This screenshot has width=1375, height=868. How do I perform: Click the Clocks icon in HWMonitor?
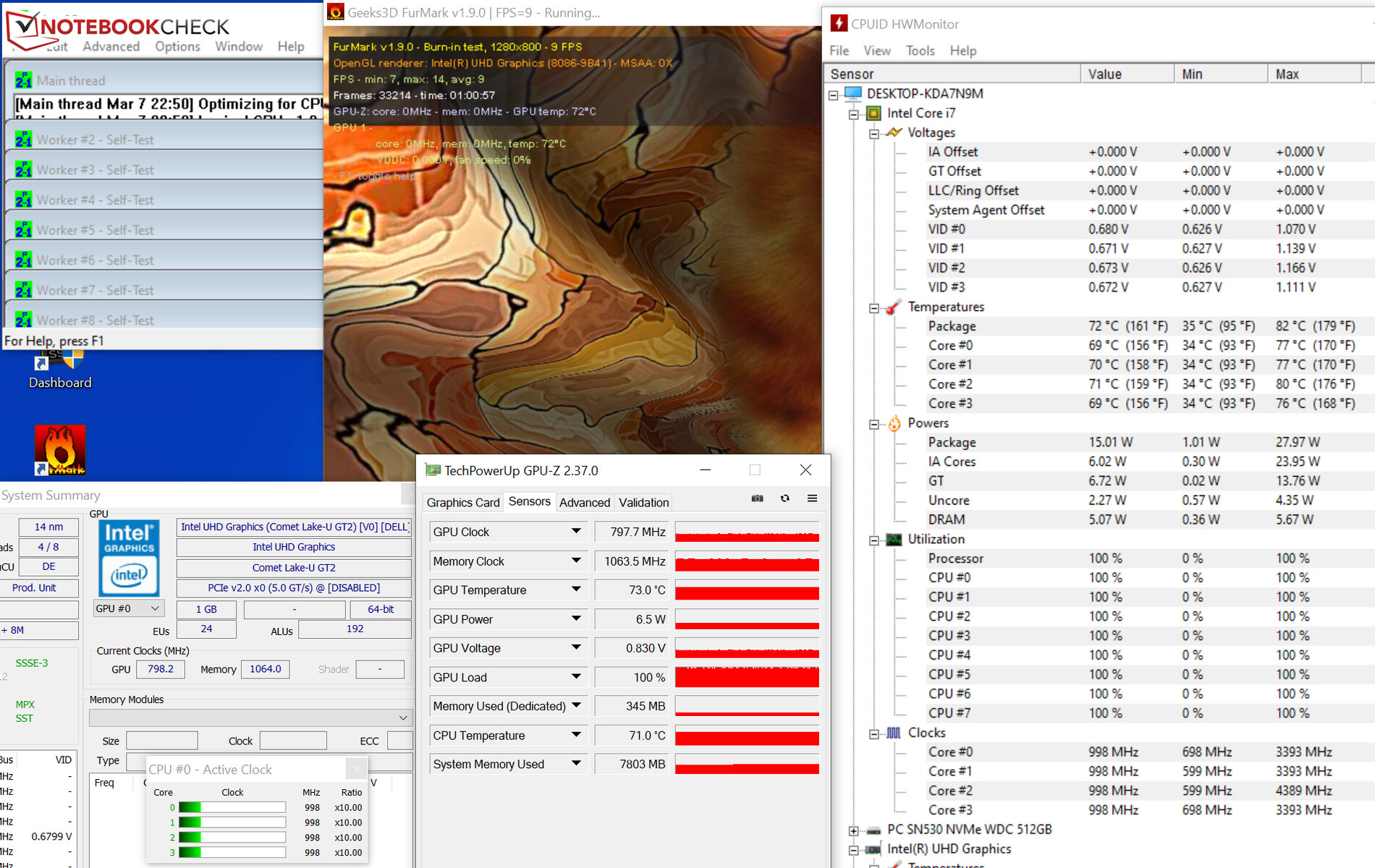click(x=894, y=733)
